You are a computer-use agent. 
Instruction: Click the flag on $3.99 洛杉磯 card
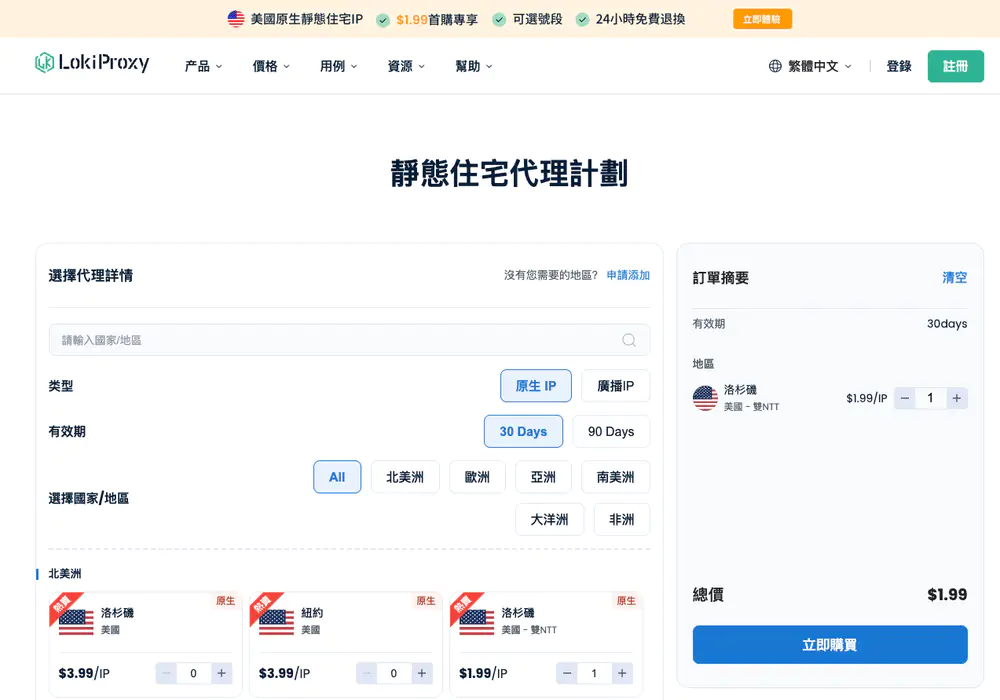tap(76, 621)
